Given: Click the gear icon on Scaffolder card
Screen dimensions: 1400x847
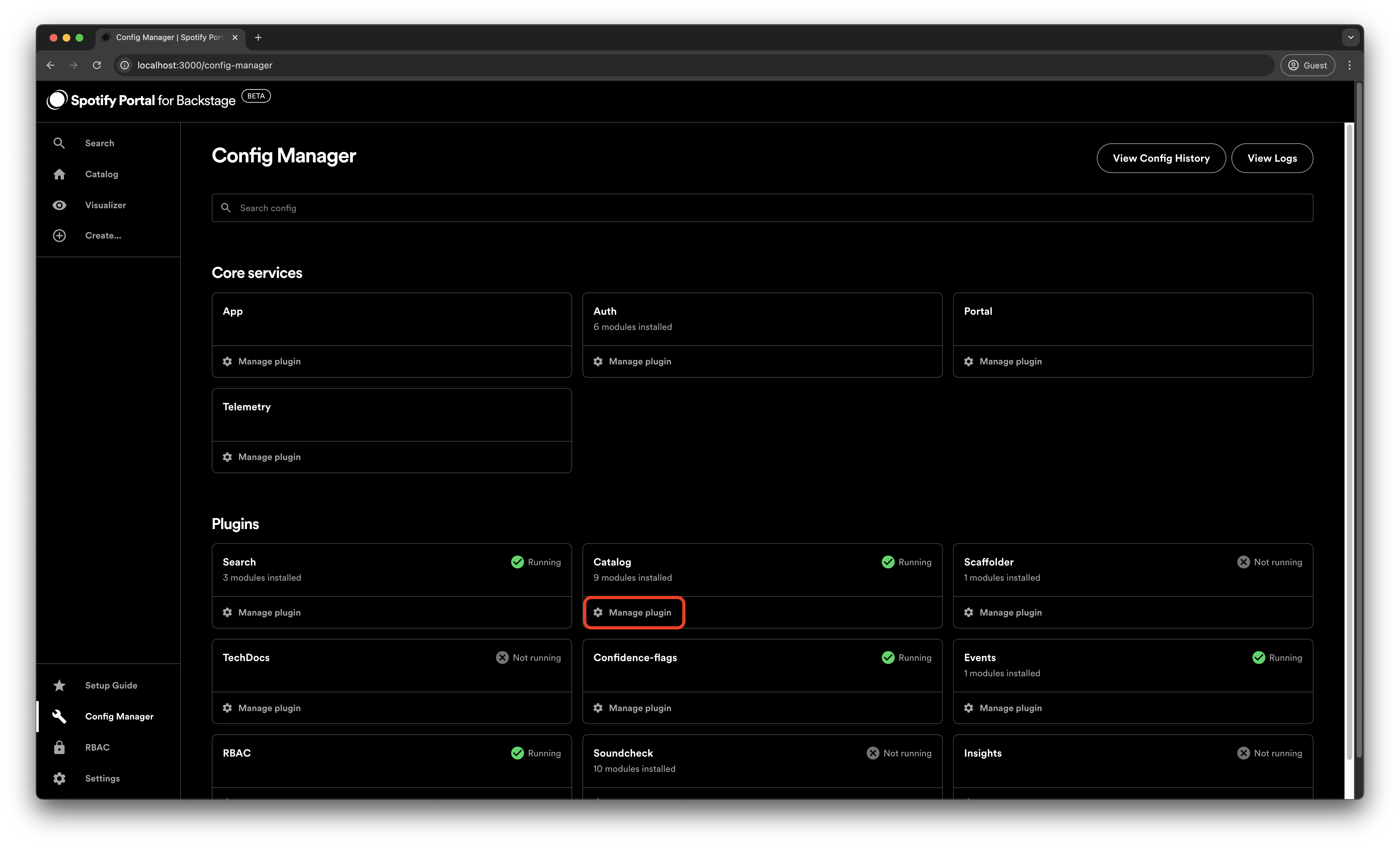Looking at the screenshot, I should point(968,612).
